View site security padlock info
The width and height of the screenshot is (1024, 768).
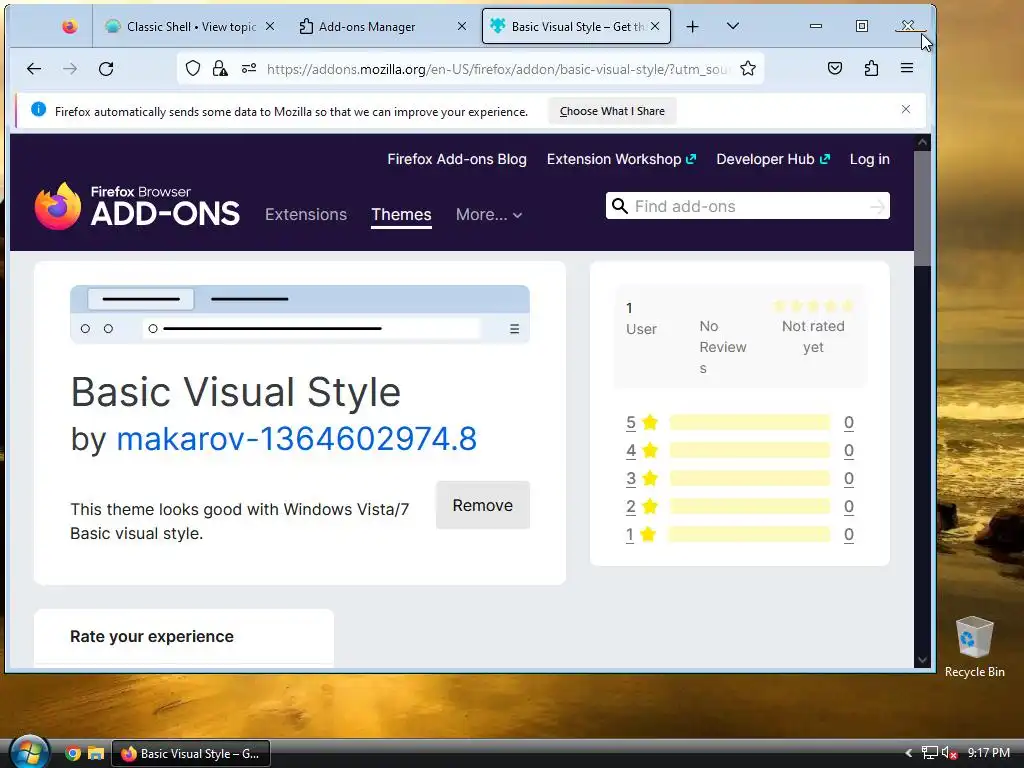[220, 69]
